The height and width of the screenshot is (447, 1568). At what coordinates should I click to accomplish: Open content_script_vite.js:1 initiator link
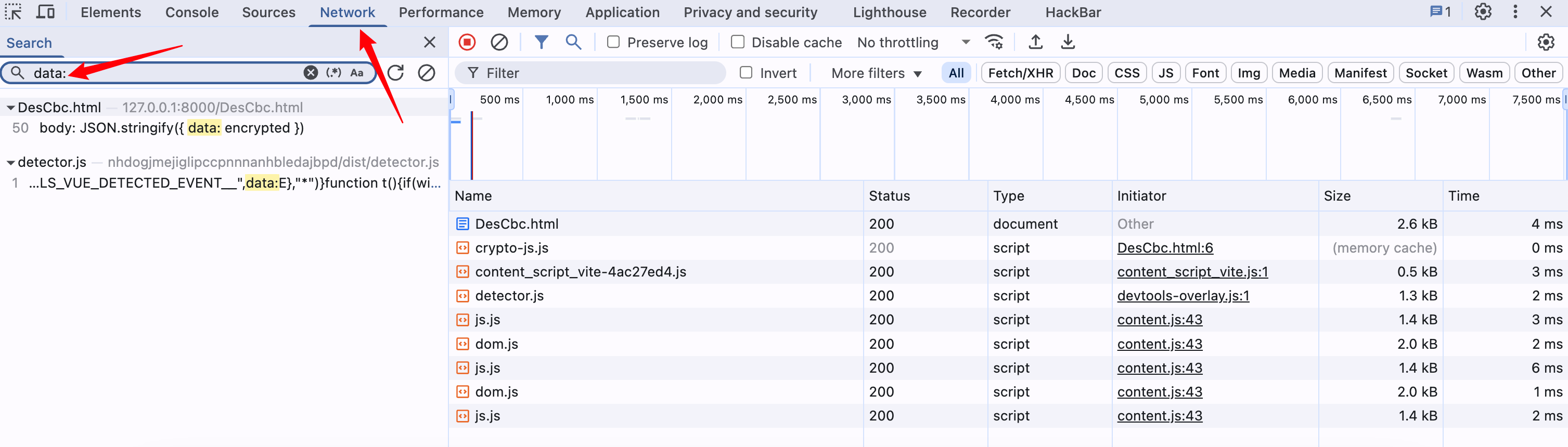pos(1192,272)
